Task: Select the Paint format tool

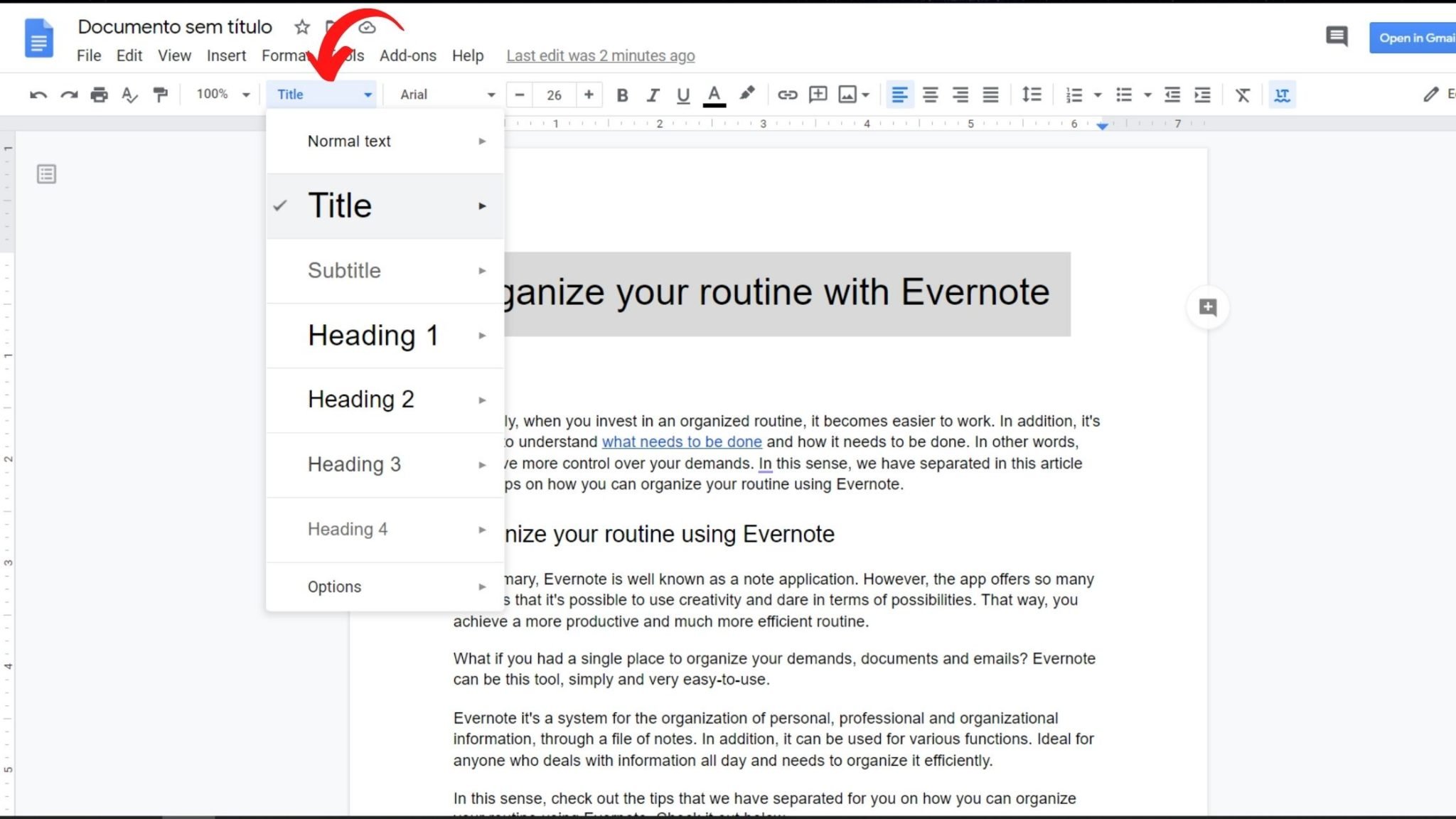Action: pos(161,95)
